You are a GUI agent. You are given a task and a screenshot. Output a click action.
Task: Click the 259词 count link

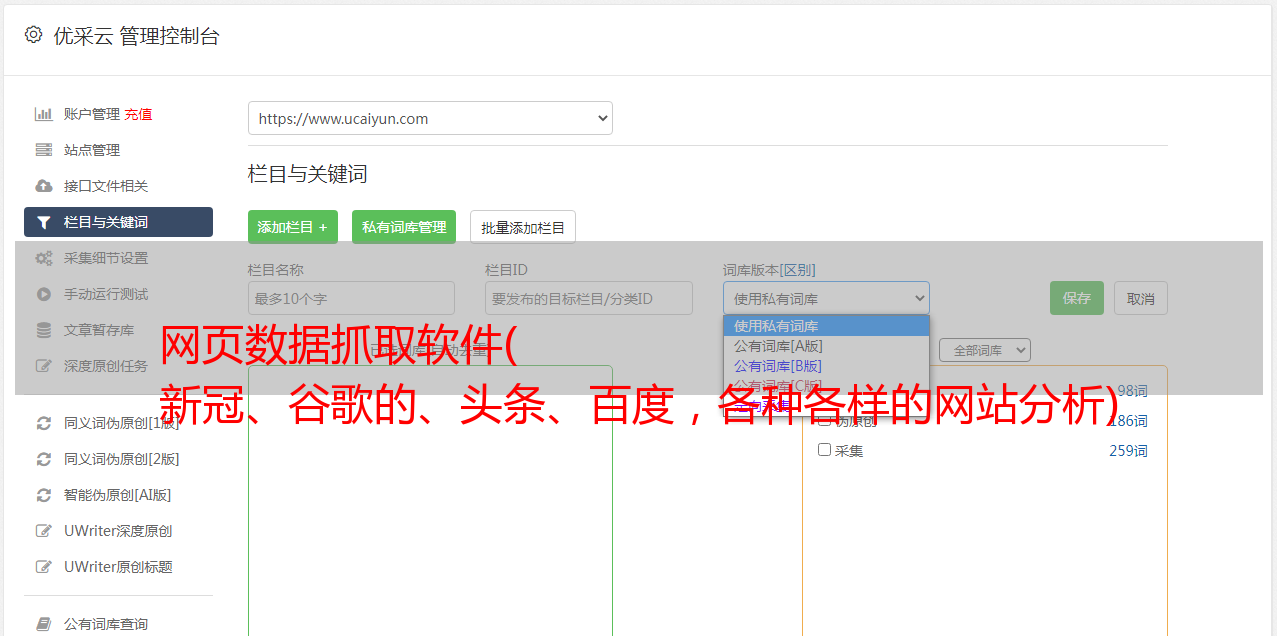pos(1128,451)
